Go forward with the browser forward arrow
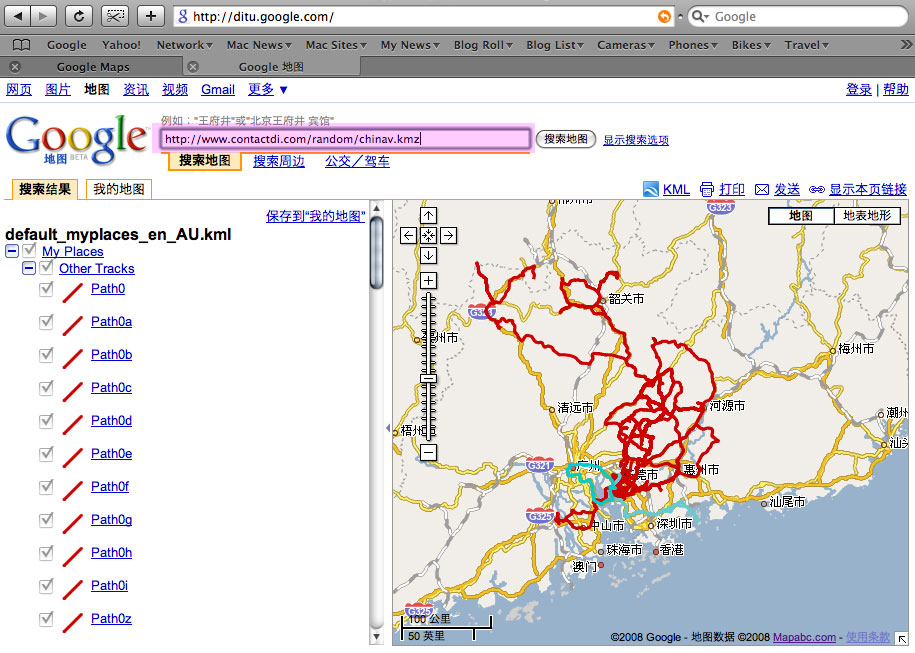The width and height of the screenshot is (915, 653). 44,16
